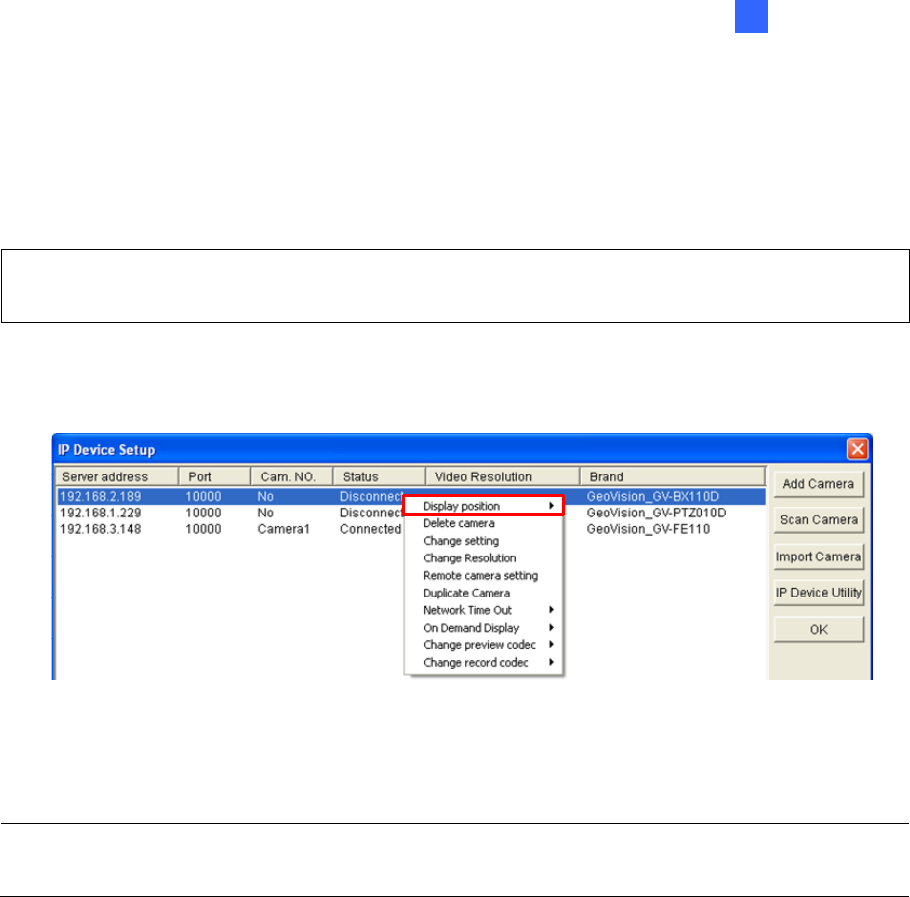Close the IP Device Setup dialog
910x897 pixels.
click(857, 449)
